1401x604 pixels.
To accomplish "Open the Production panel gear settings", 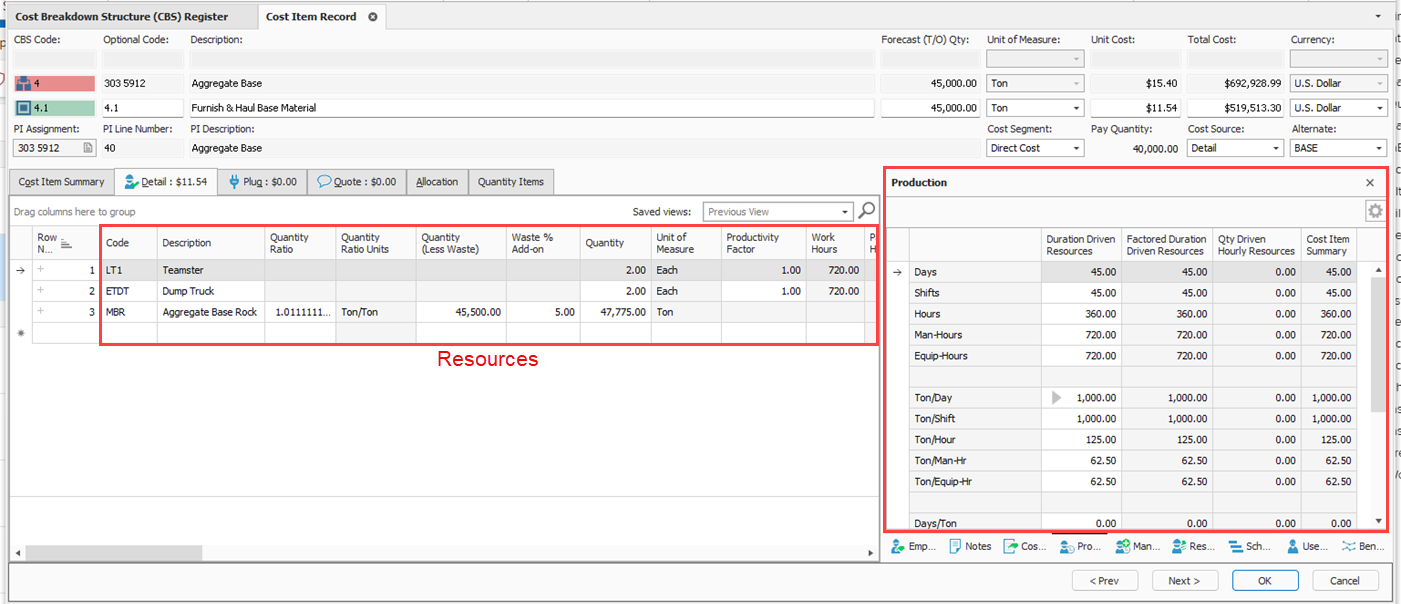I will click(1375, 211).
